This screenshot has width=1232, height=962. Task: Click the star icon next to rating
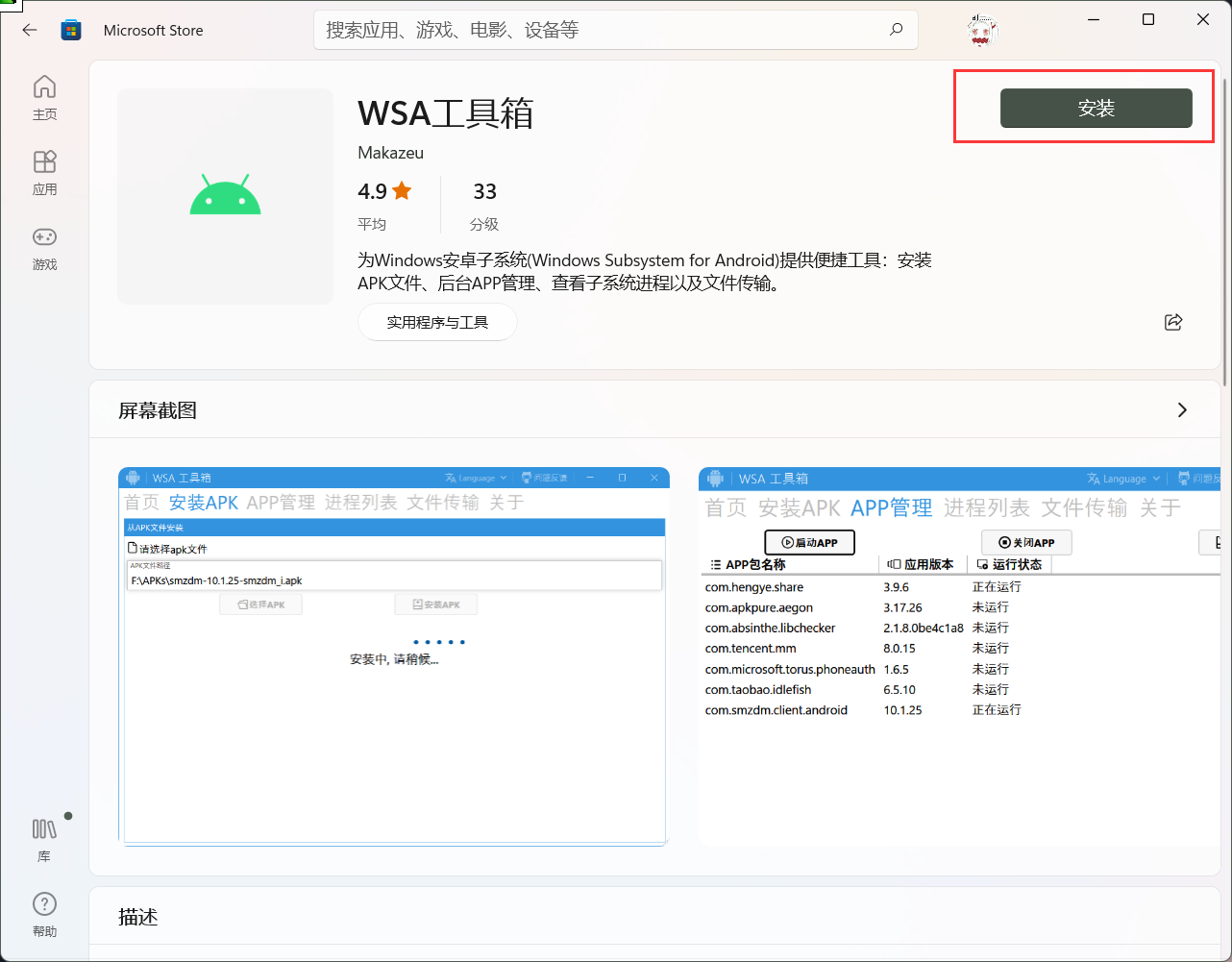[402, 190]
